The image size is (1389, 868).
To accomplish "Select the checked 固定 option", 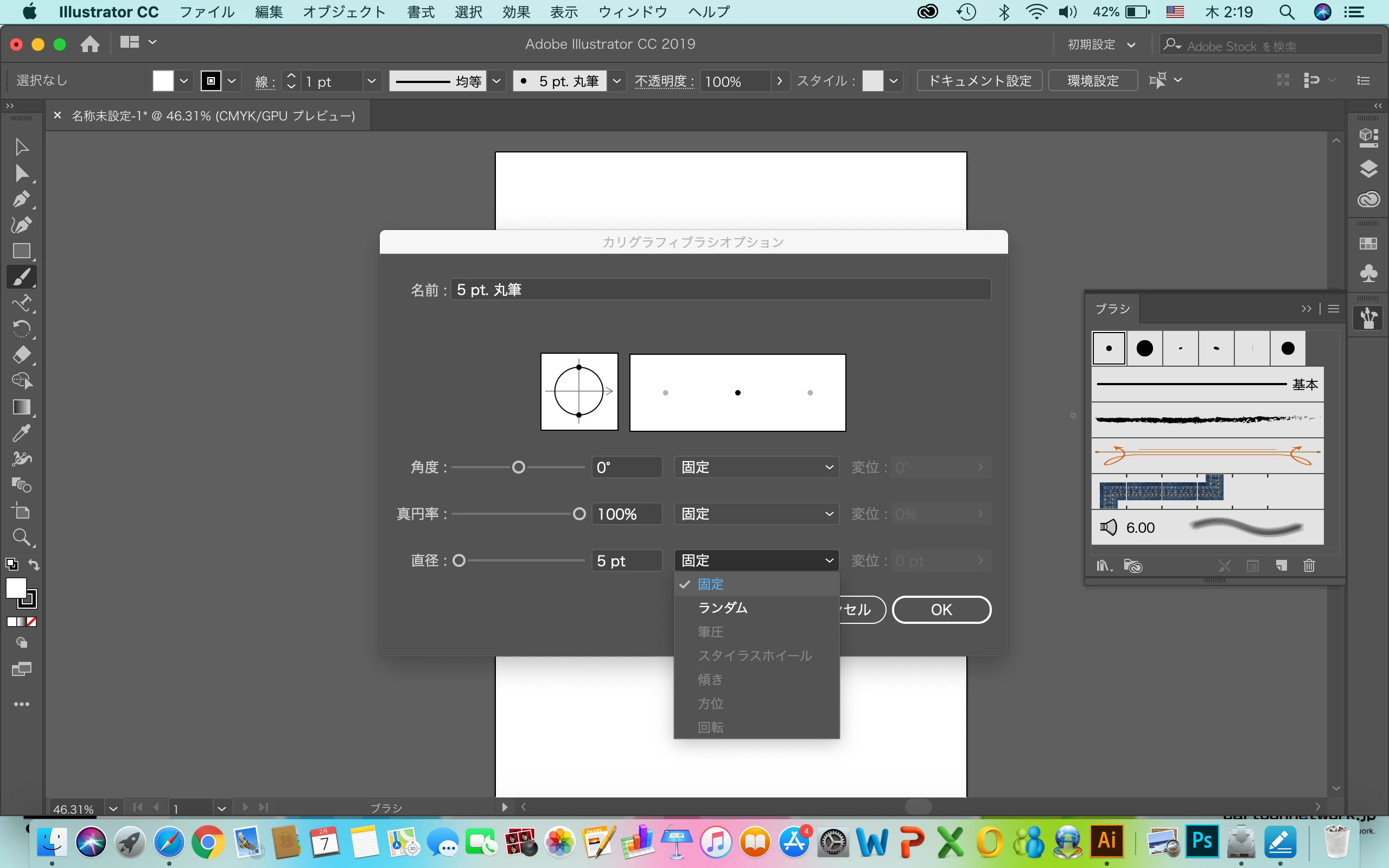I will (710, 584).
